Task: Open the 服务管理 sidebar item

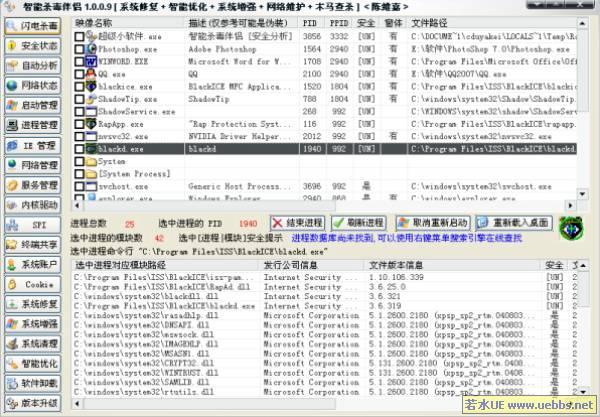Action: [x=33, y=186]
